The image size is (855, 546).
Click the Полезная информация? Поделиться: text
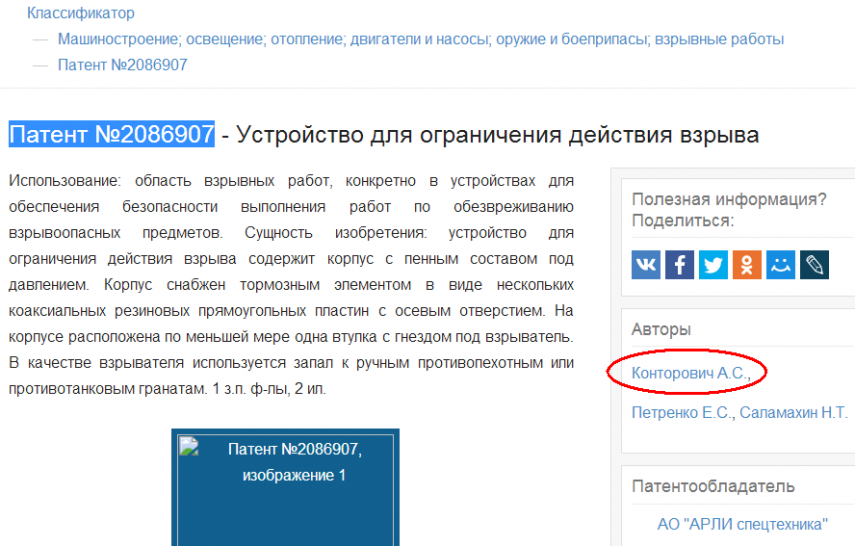[729, 210]
